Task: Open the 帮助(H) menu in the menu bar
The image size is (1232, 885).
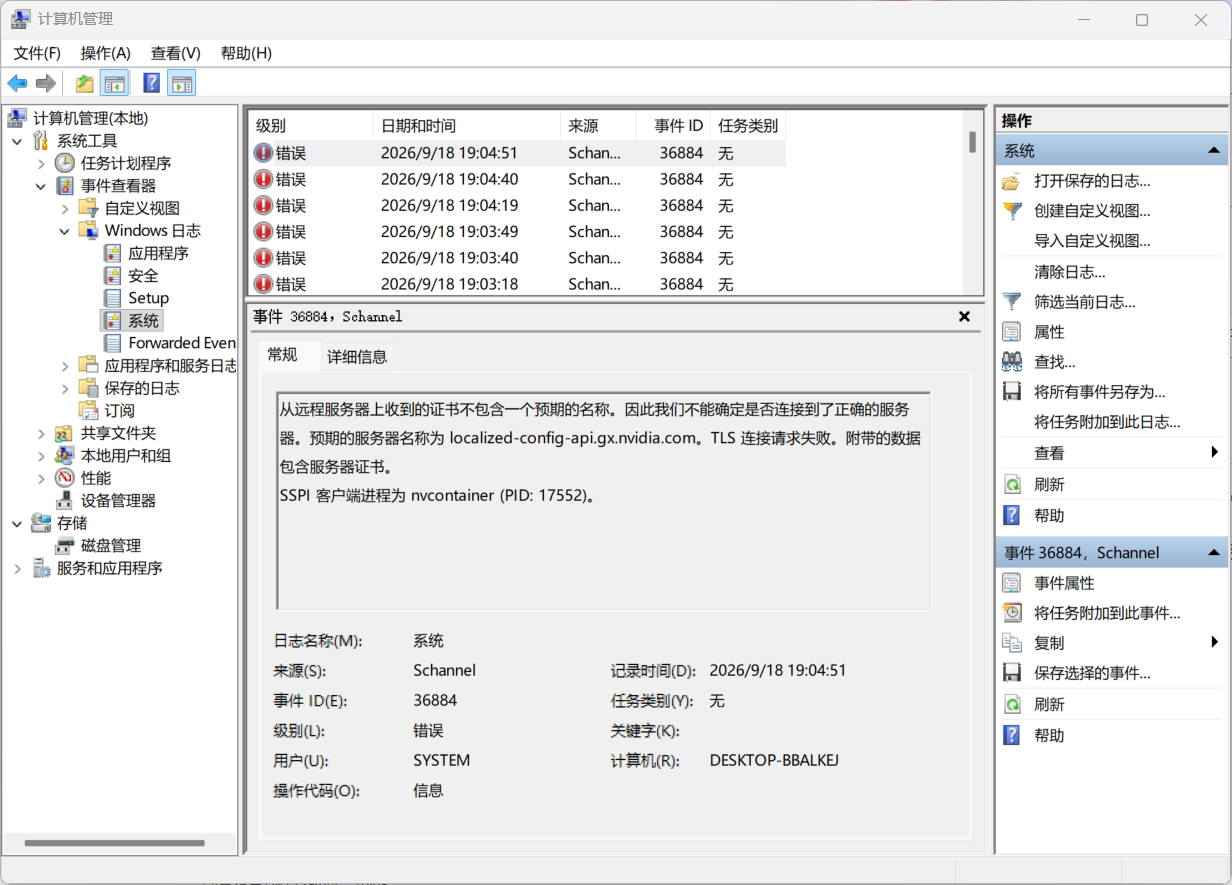Action: tap(246, 53)
